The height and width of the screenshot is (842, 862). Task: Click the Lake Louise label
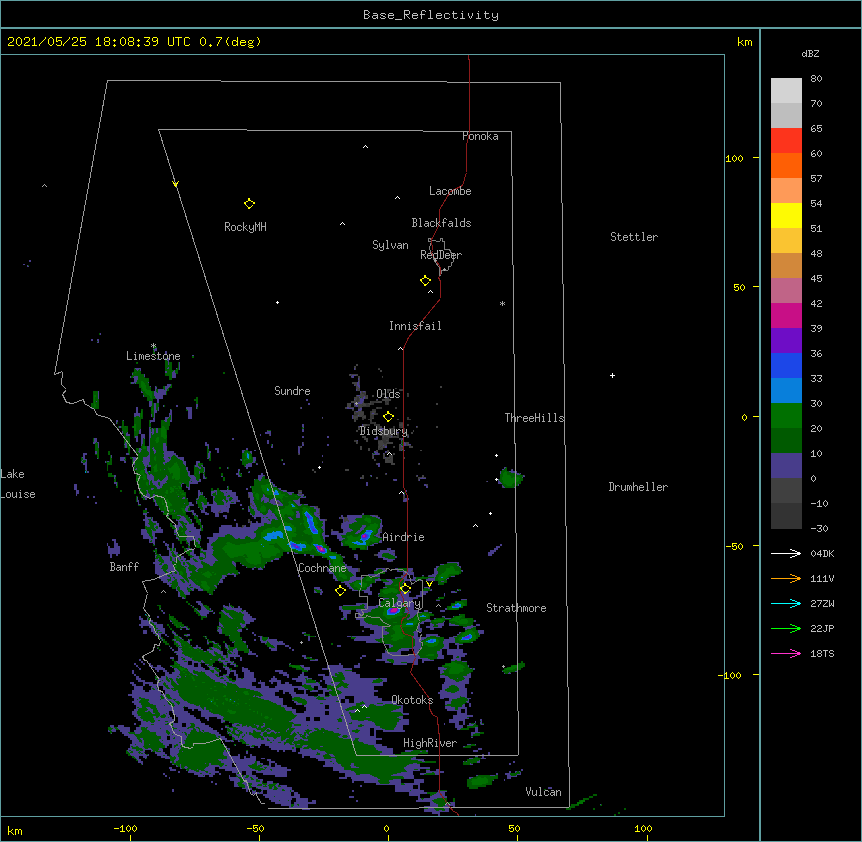tap(18, 484)
